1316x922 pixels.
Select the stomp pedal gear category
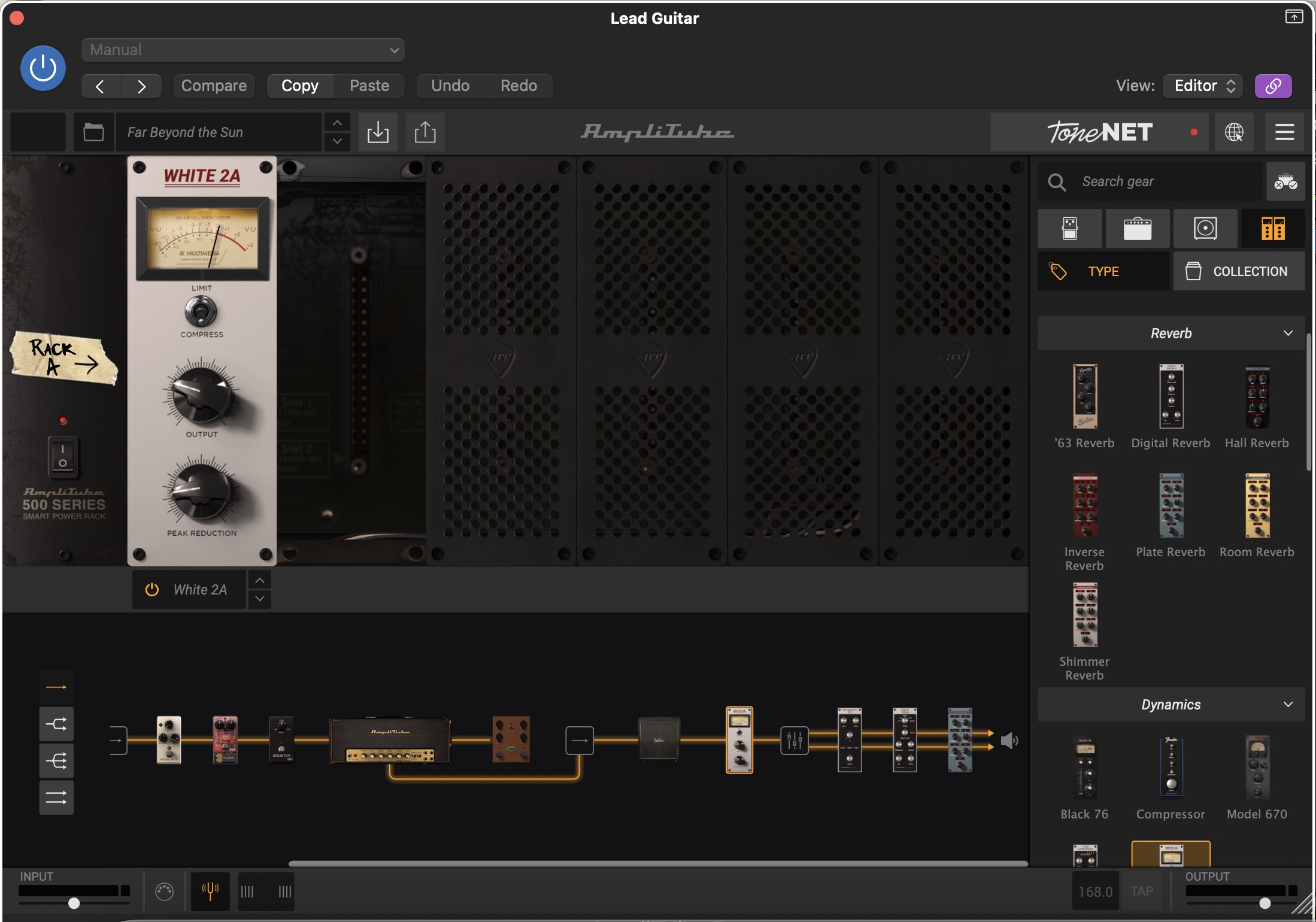1069,229
